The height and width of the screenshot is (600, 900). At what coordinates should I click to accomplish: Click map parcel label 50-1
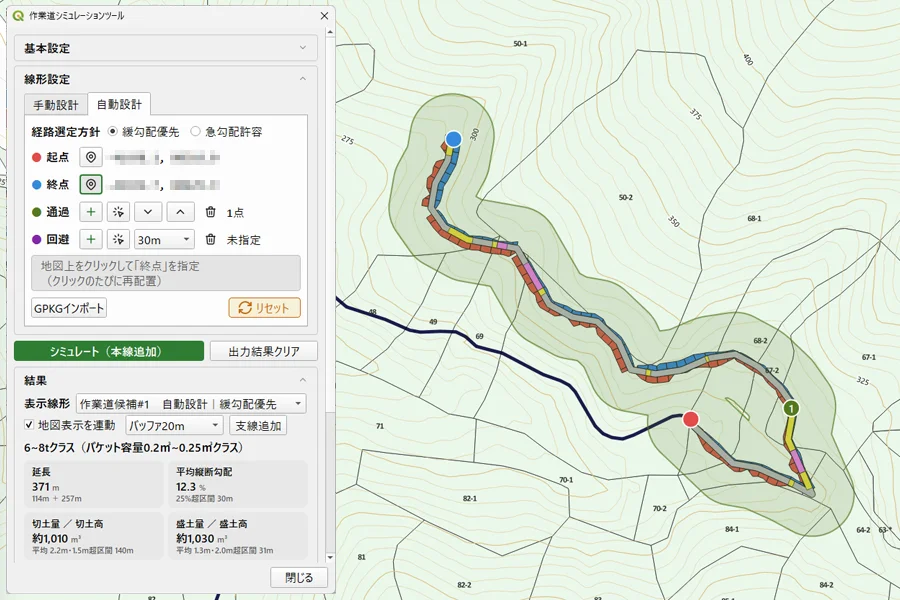[x=520, y=44]
